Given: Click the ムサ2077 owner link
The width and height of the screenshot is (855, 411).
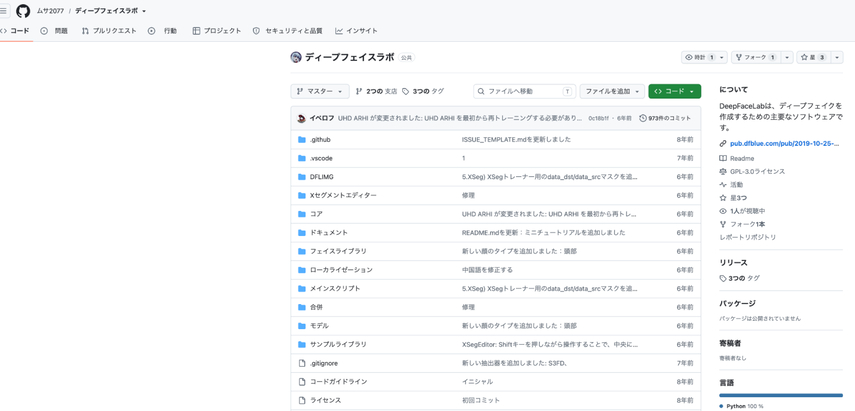Looking at the screenshot, I should click(50, 11).
